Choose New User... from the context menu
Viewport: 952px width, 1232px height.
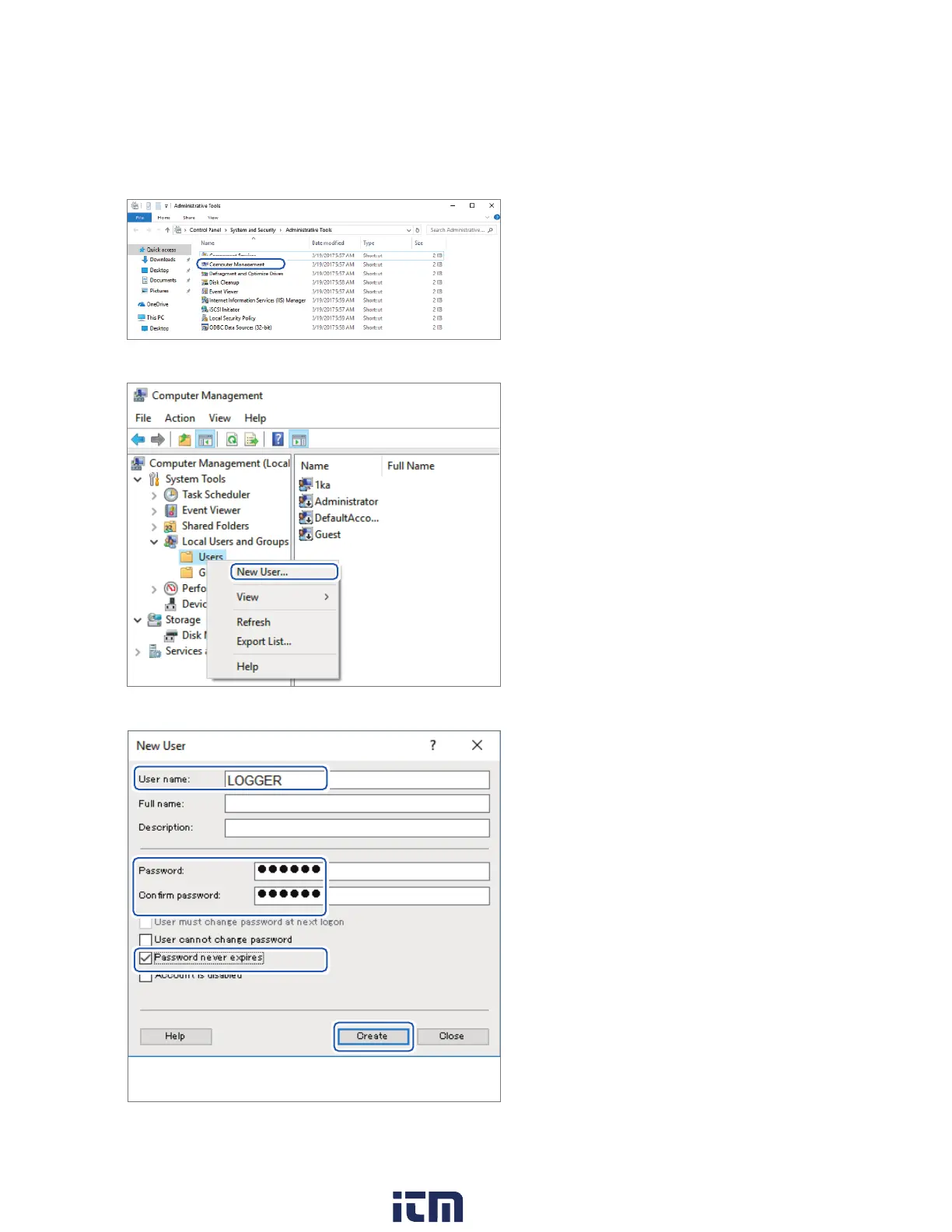[262, 572]
